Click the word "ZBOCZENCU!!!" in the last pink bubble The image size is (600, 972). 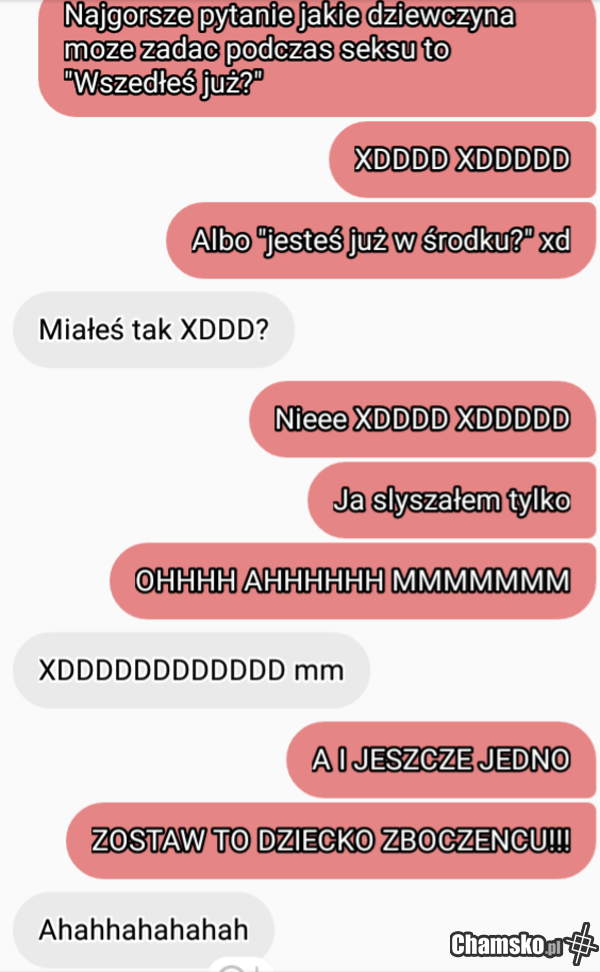[x=476, y=841]
